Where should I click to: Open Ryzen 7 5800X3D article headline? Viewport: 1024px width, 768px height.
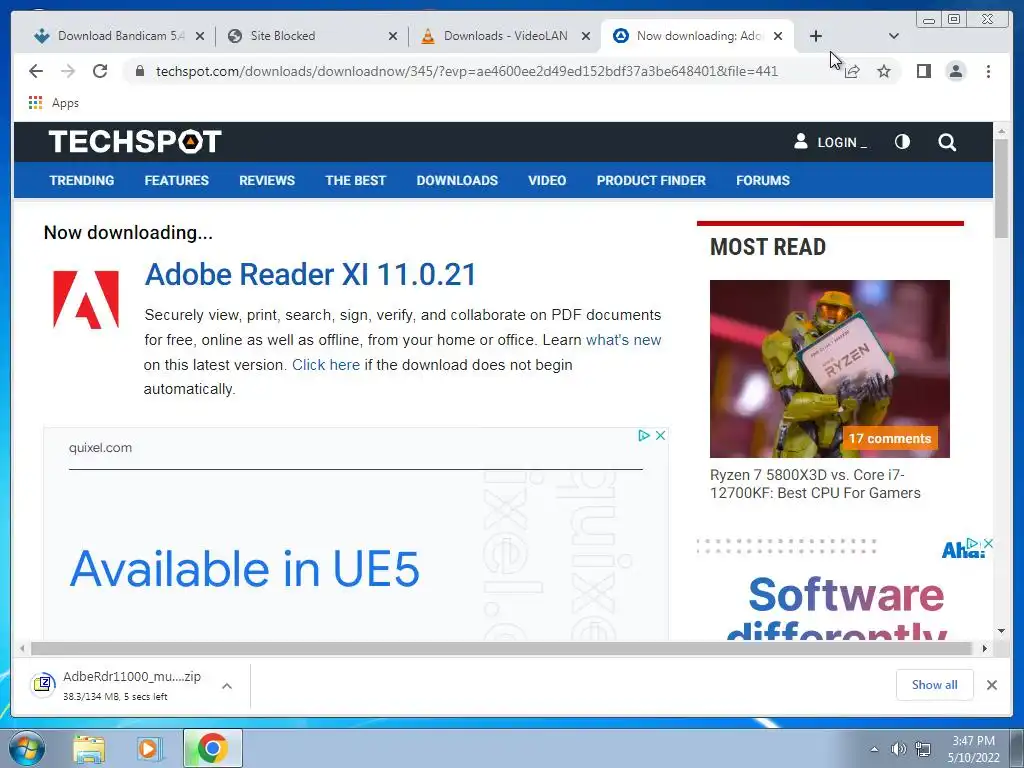[x=815, y=484]
